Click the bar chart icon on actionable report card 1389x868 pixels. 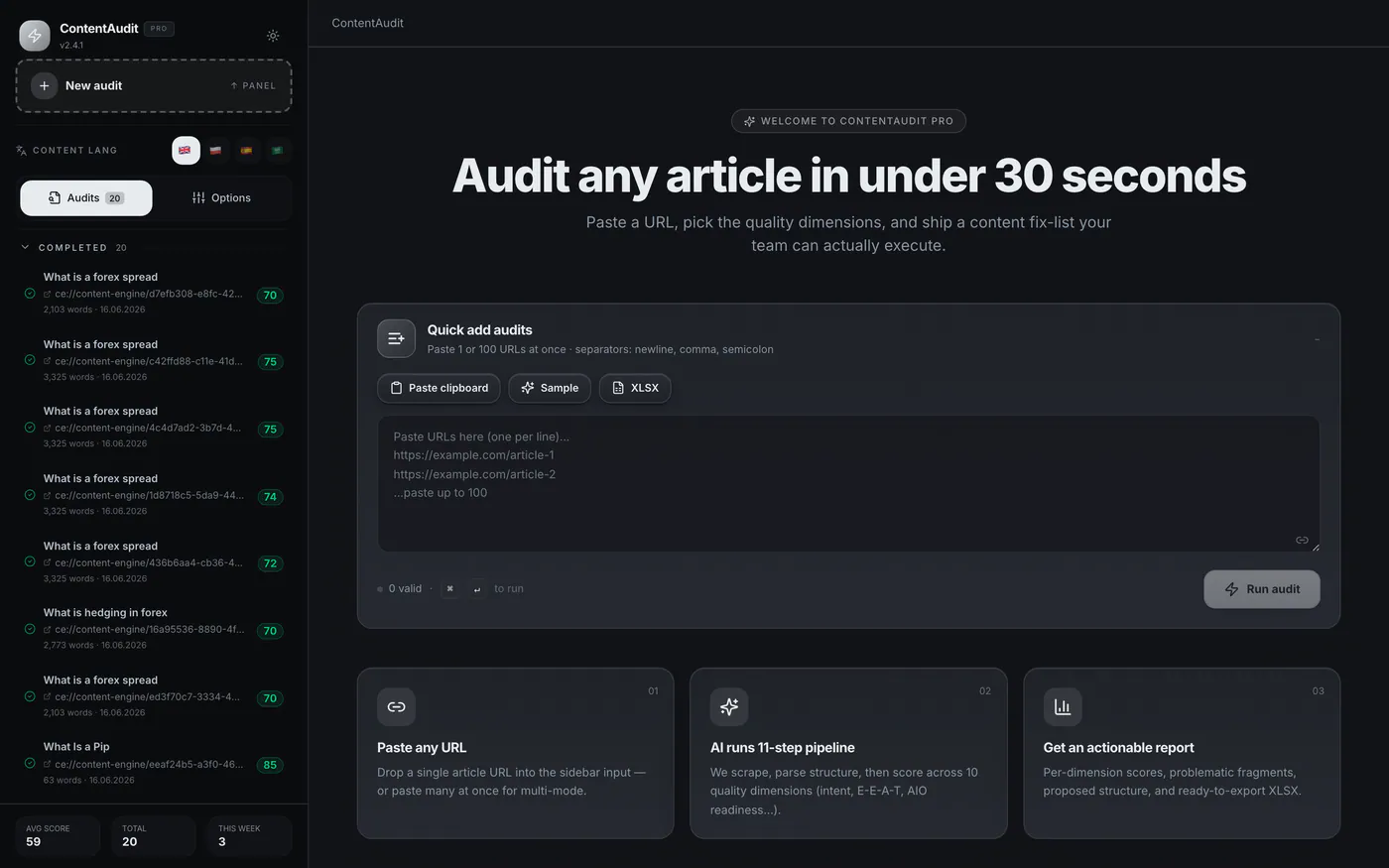[x=1063, y=707]
